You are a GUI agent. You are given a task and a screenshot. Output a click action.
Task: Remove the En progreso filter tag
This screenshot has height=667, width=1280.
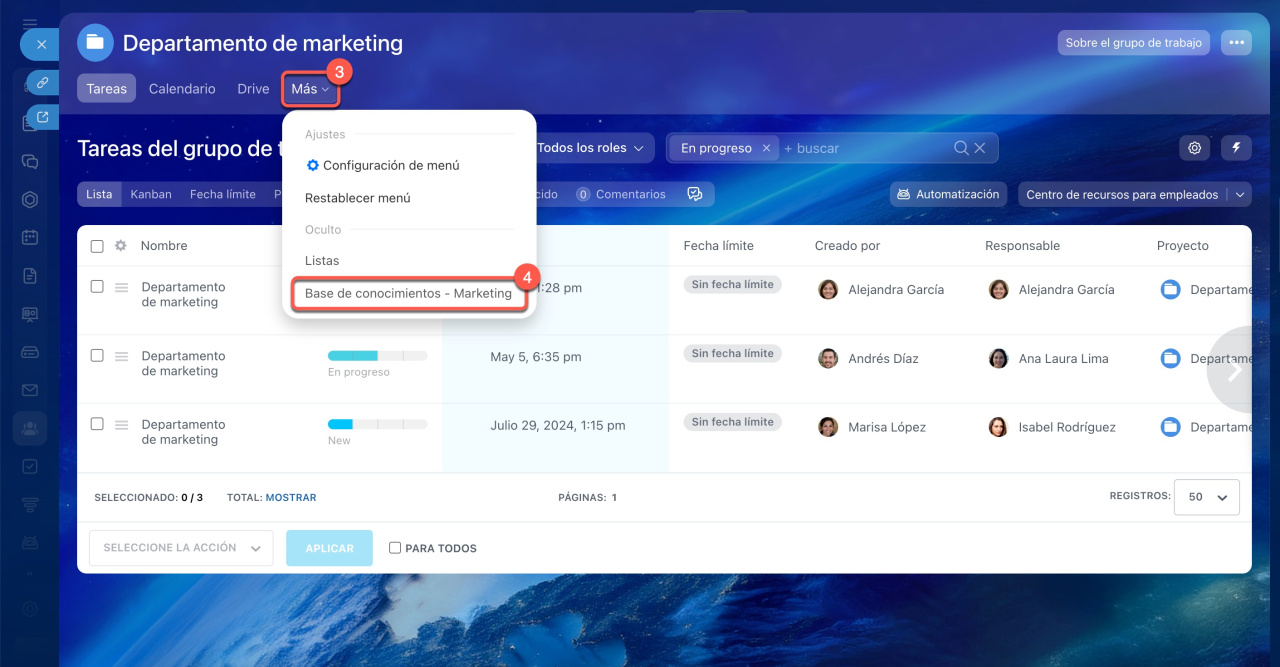[766, 148]
